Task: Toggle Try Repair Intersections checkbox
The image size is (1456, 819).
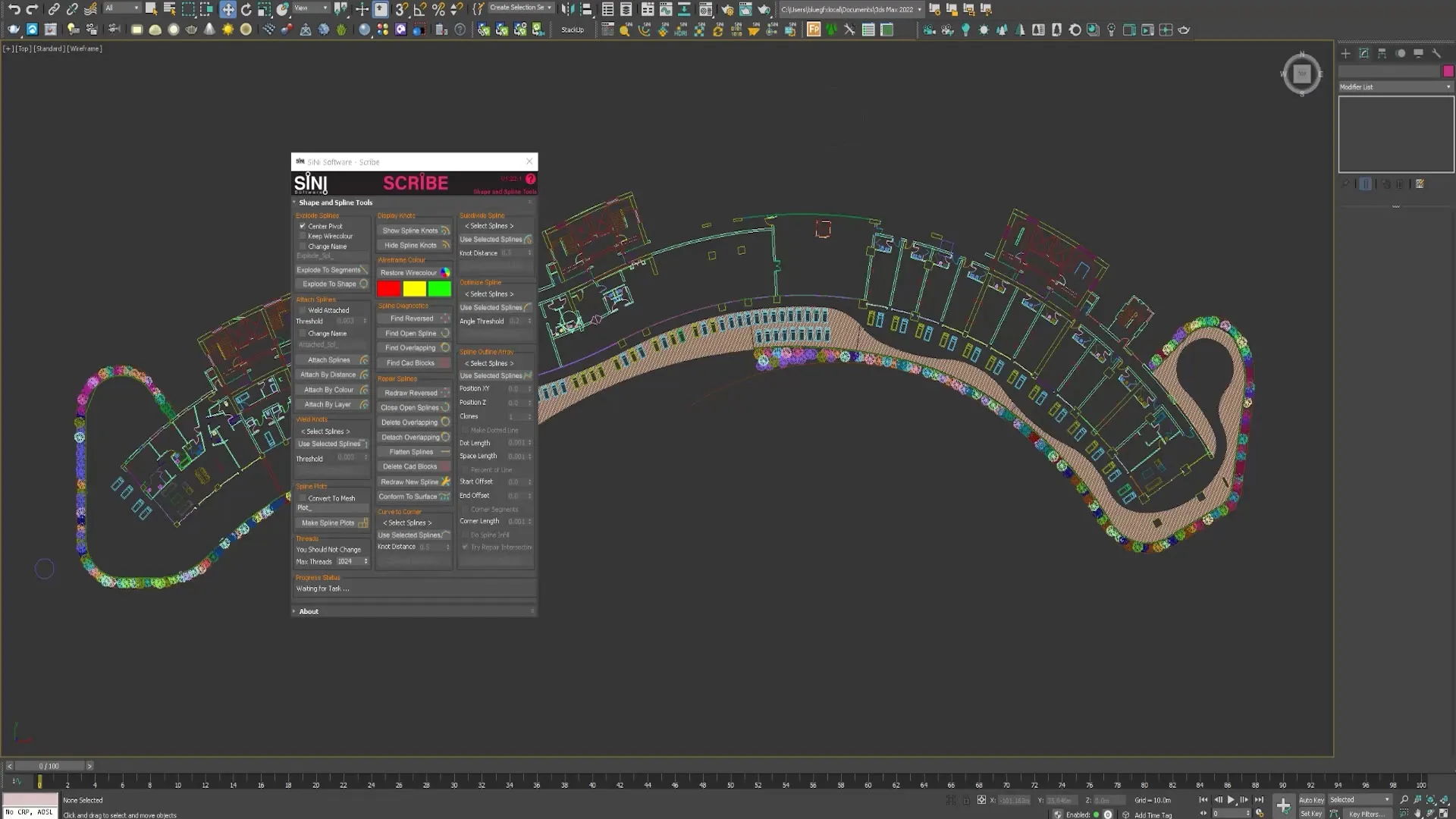Action: pyautogui.click(x=465, y=547)
